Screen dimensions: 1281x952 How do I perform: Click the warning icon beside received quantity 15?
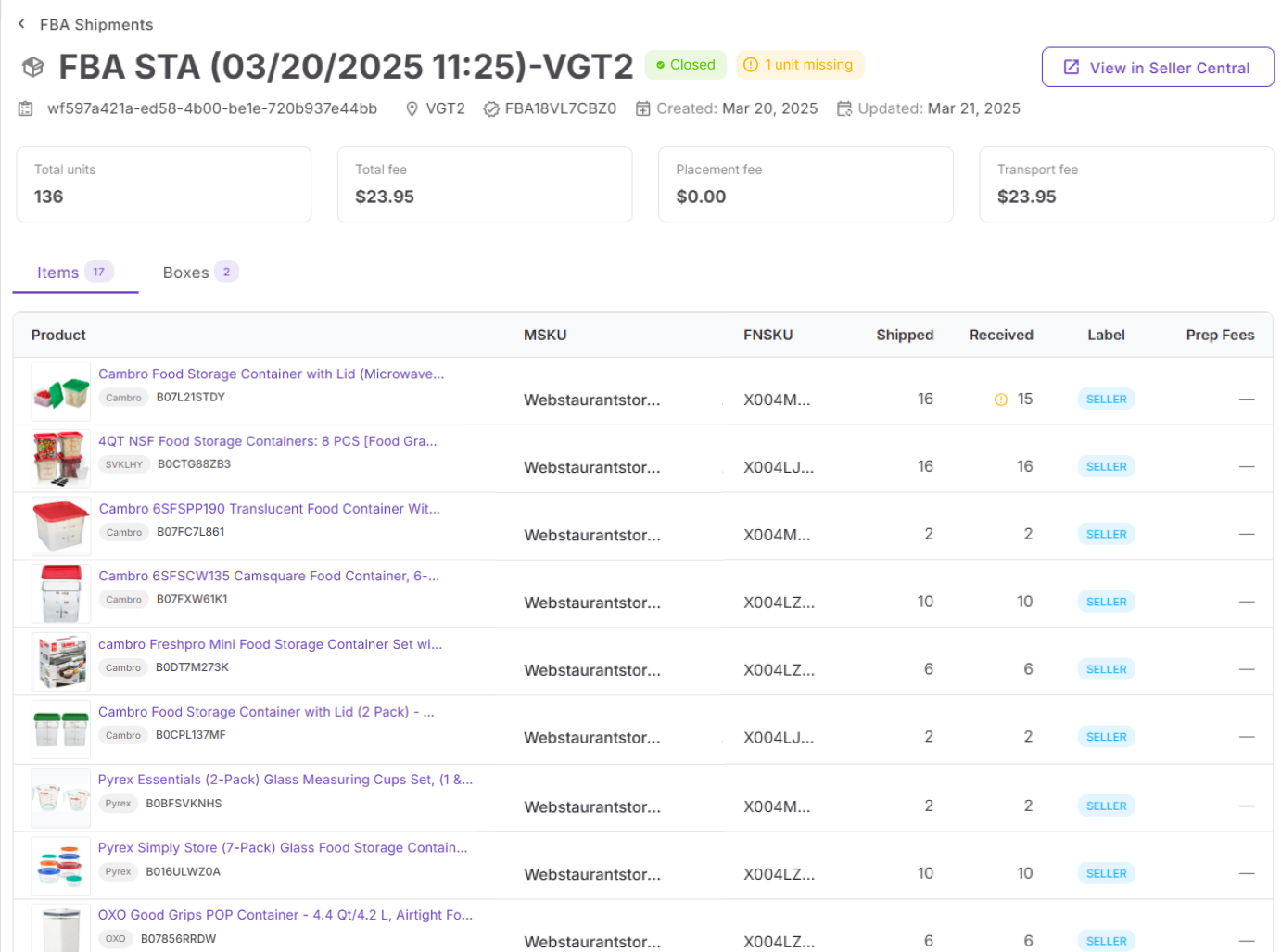pyautogui.click(x=1001, y=400)
